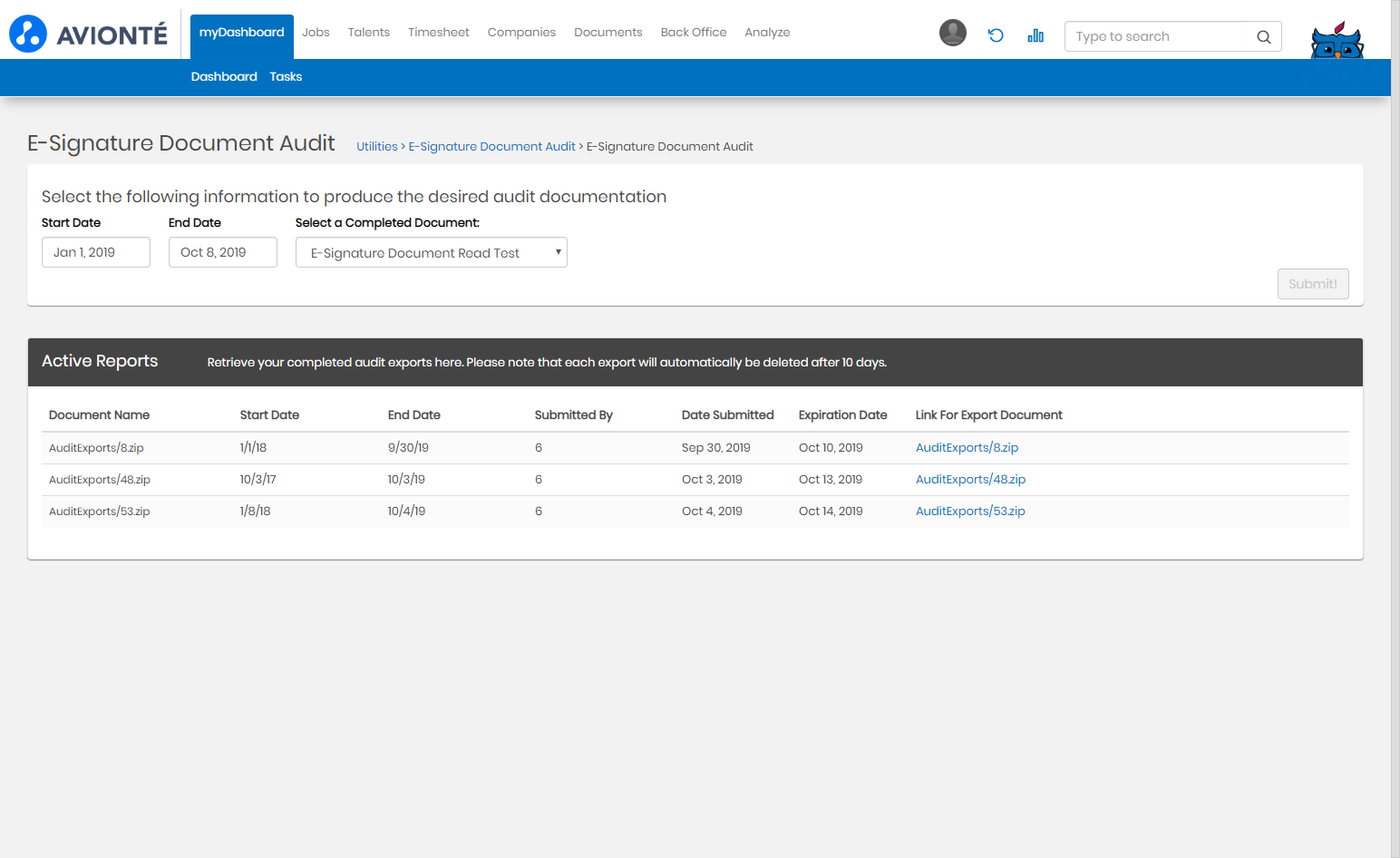Screen dimensions: 1400x858
Task: Open the Talents menu
Action: [x=368, y=32]
